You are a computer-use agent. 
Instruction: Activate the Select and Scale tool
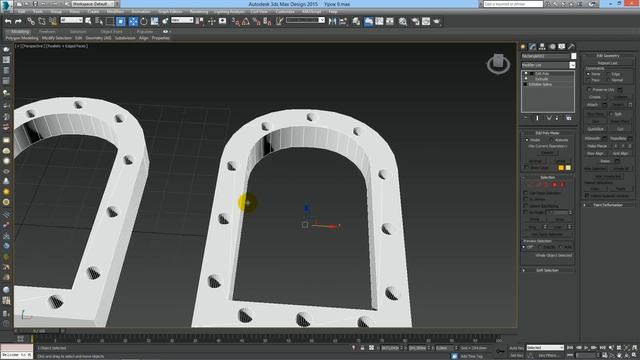(x=154, y=21)
